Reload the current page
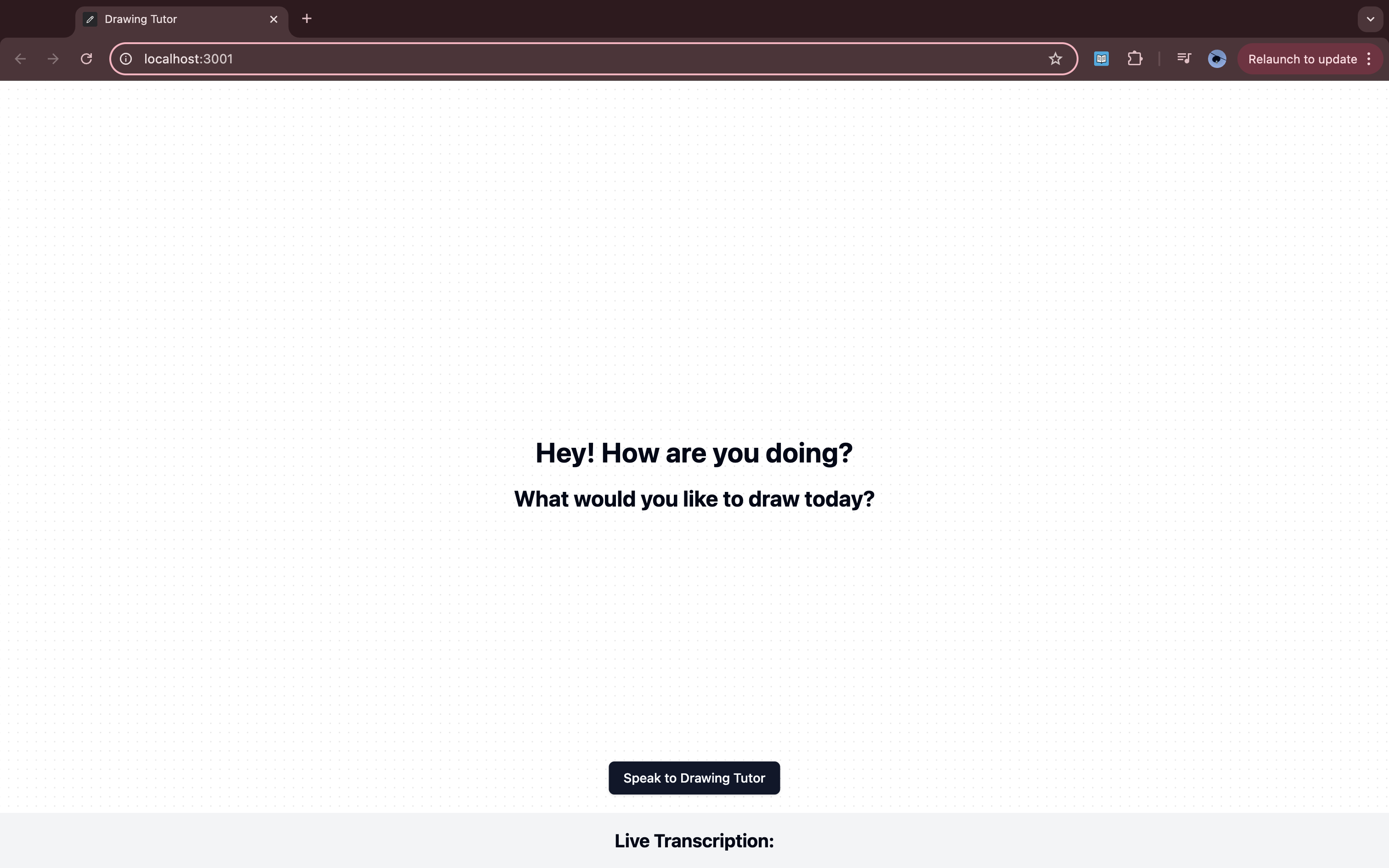Viewport: 1389px width, 868px height. [x=86, y=59]
